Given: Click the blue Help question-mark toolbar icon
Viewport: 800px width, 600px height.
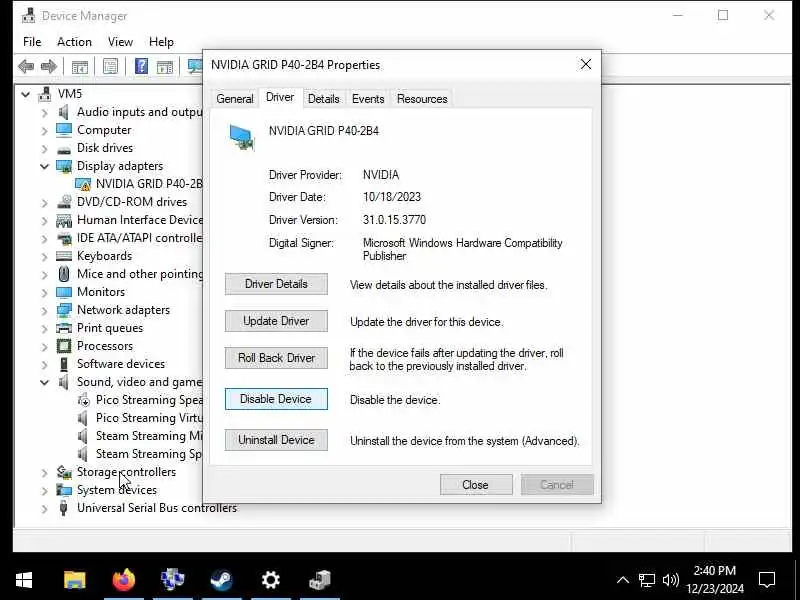Looking at the screenshot, I should pos(141,66).
